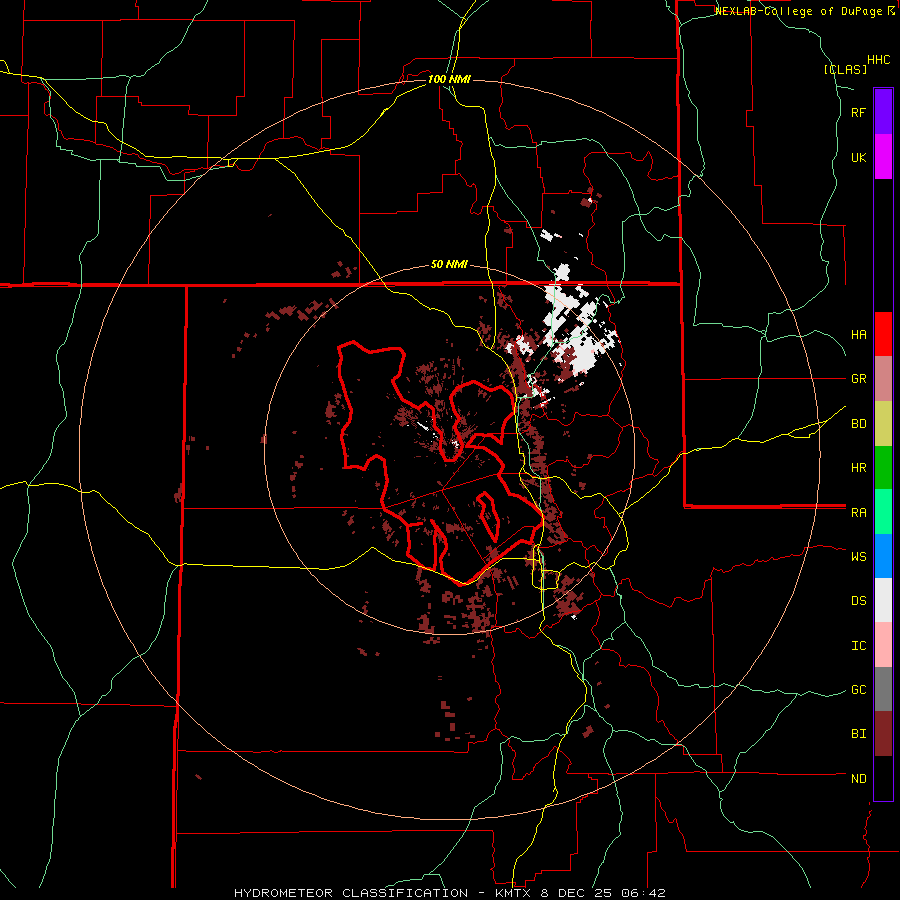Screen dimensions: 900x900
Task: Click the 50 NMI range ring label
Action: tap(449, 264)
